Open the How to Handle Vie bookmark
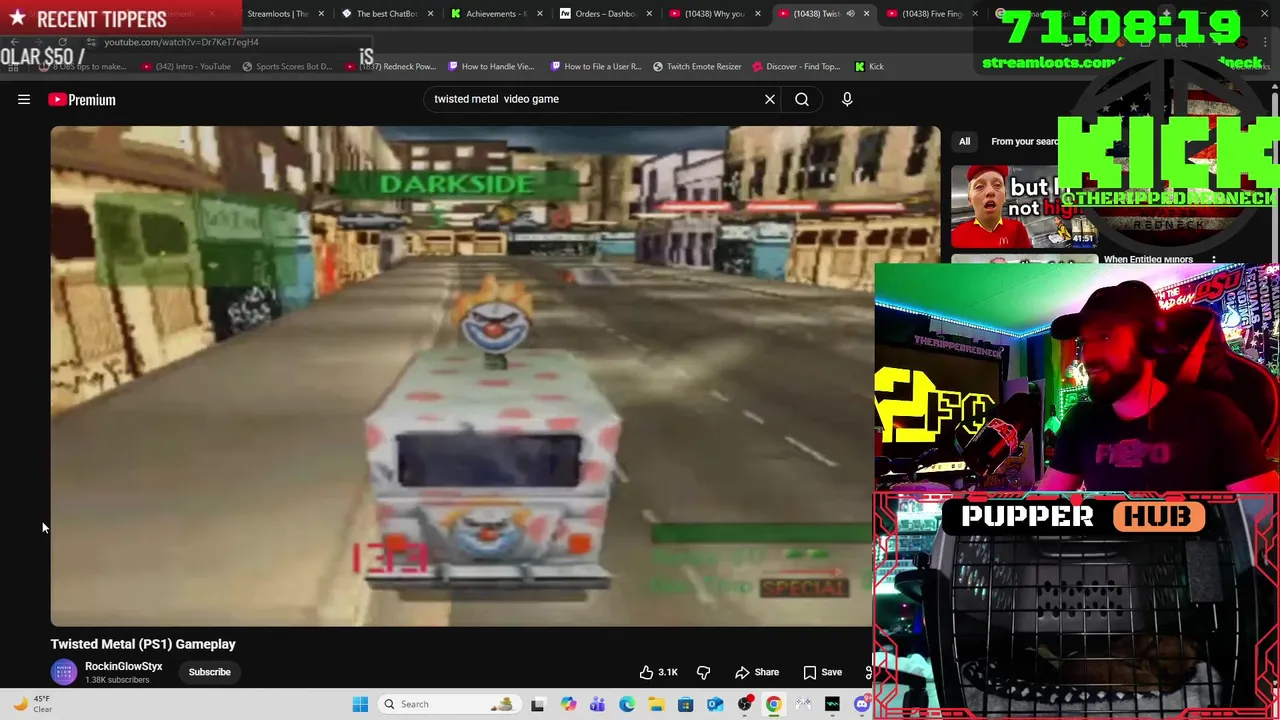Viewport: 1280px width, 720px height. point(491,67)
